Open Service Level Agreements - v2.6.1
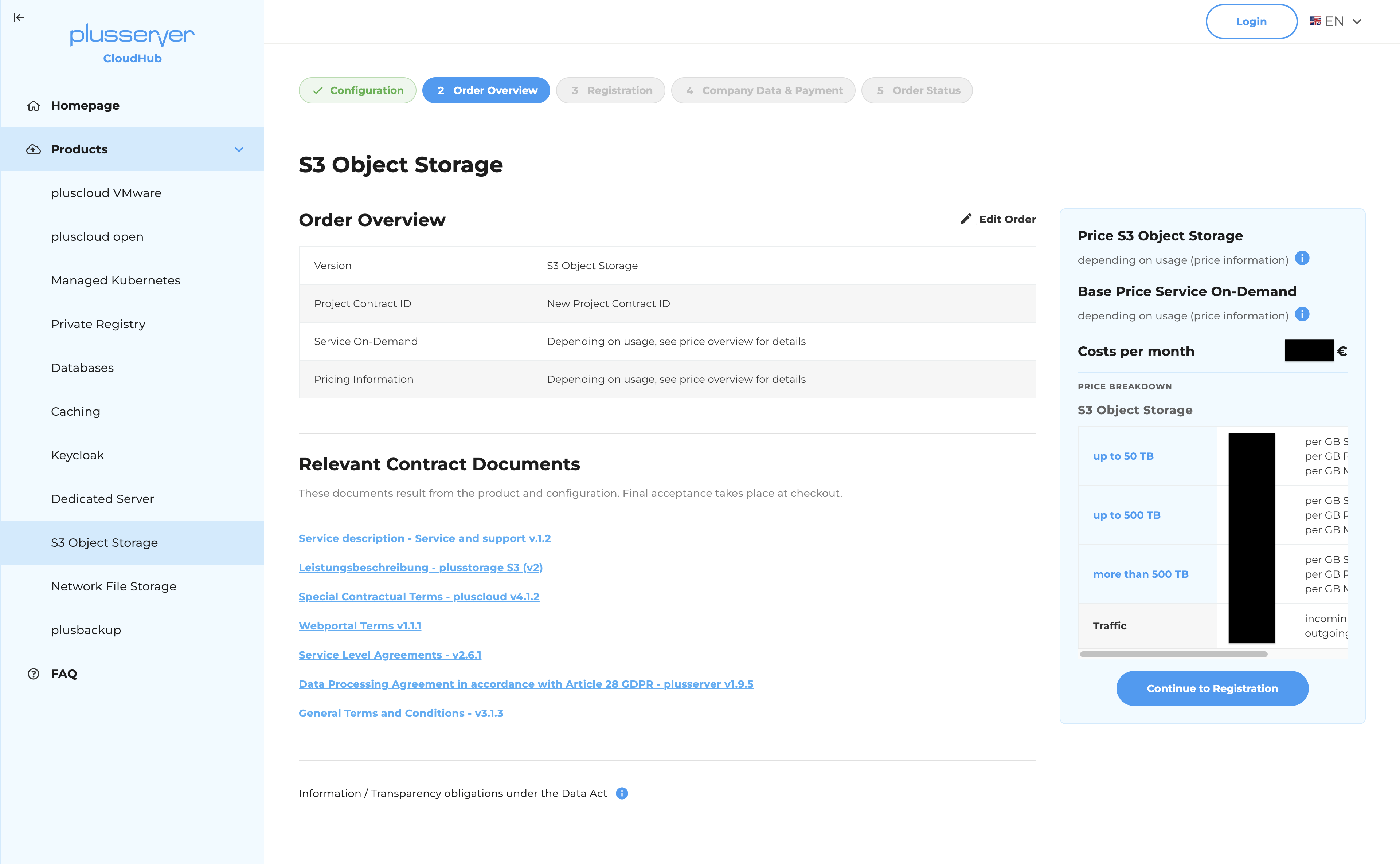The width and height of the screenshot is (1400, 864). pyautogui.click(x=390, y=655)
